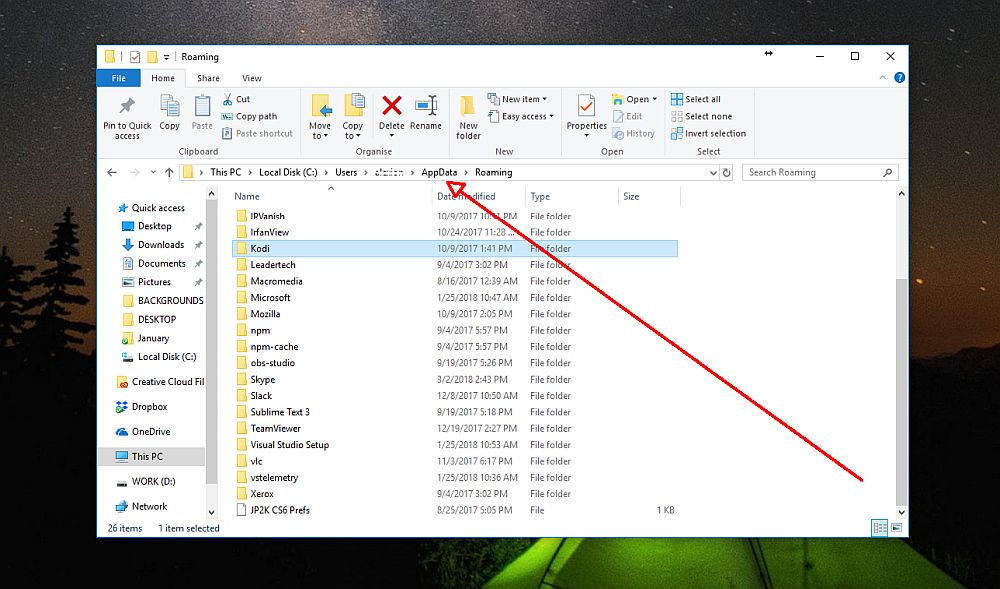Click the Copy icon in Clipboard group
The width and height of the screenshot is (1000, 589).
click(170, 106)
